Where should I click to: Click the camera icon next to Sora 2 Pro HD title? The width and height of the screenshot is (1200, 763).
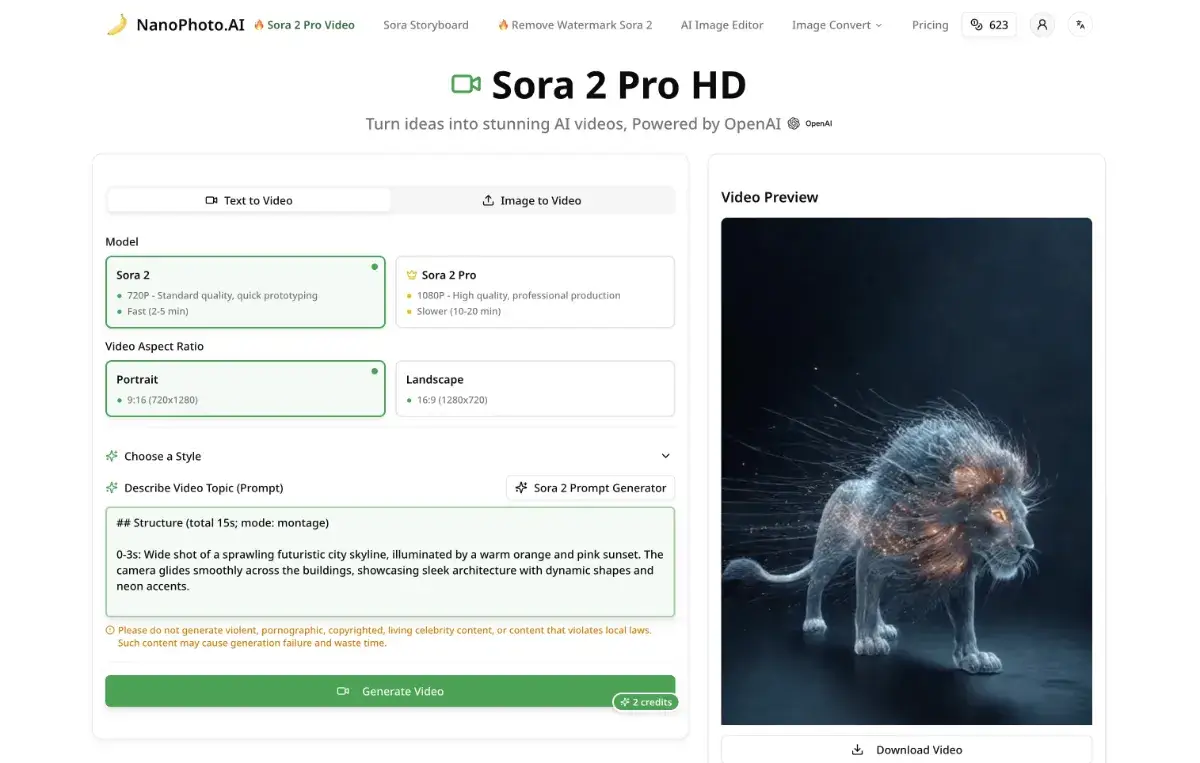pyautogui.click(x=466, y=84)
